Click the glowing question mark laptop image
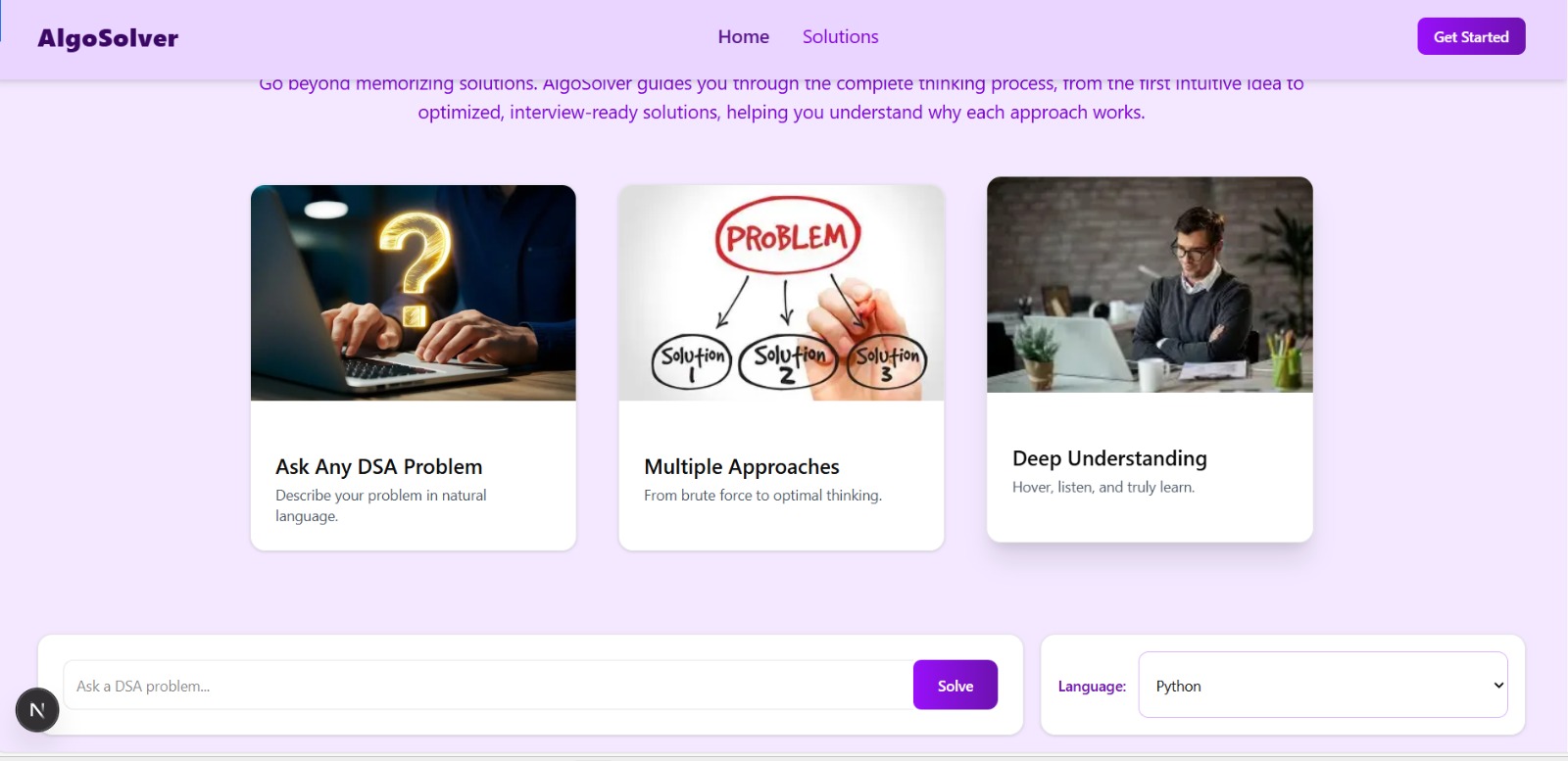 coord(414,293)
